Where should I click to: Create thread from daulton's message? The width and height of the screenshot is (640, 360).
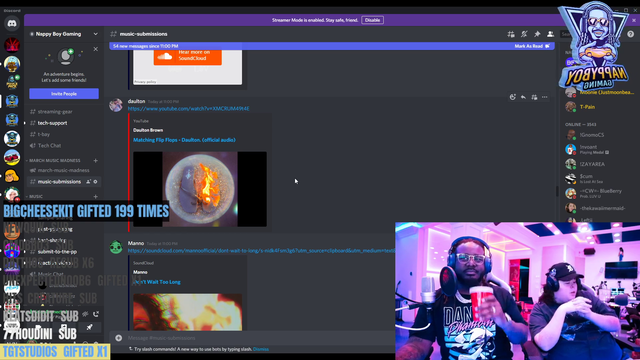coord(534,97)
